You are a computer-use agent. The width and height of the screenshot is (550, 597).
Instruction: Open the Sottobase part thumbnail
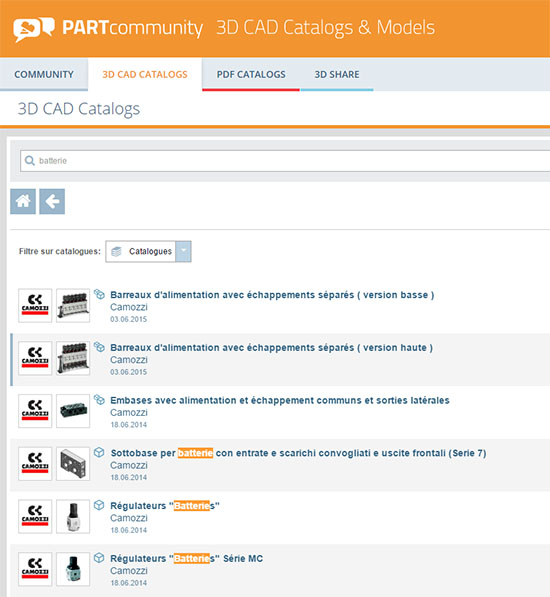(73, 464)
